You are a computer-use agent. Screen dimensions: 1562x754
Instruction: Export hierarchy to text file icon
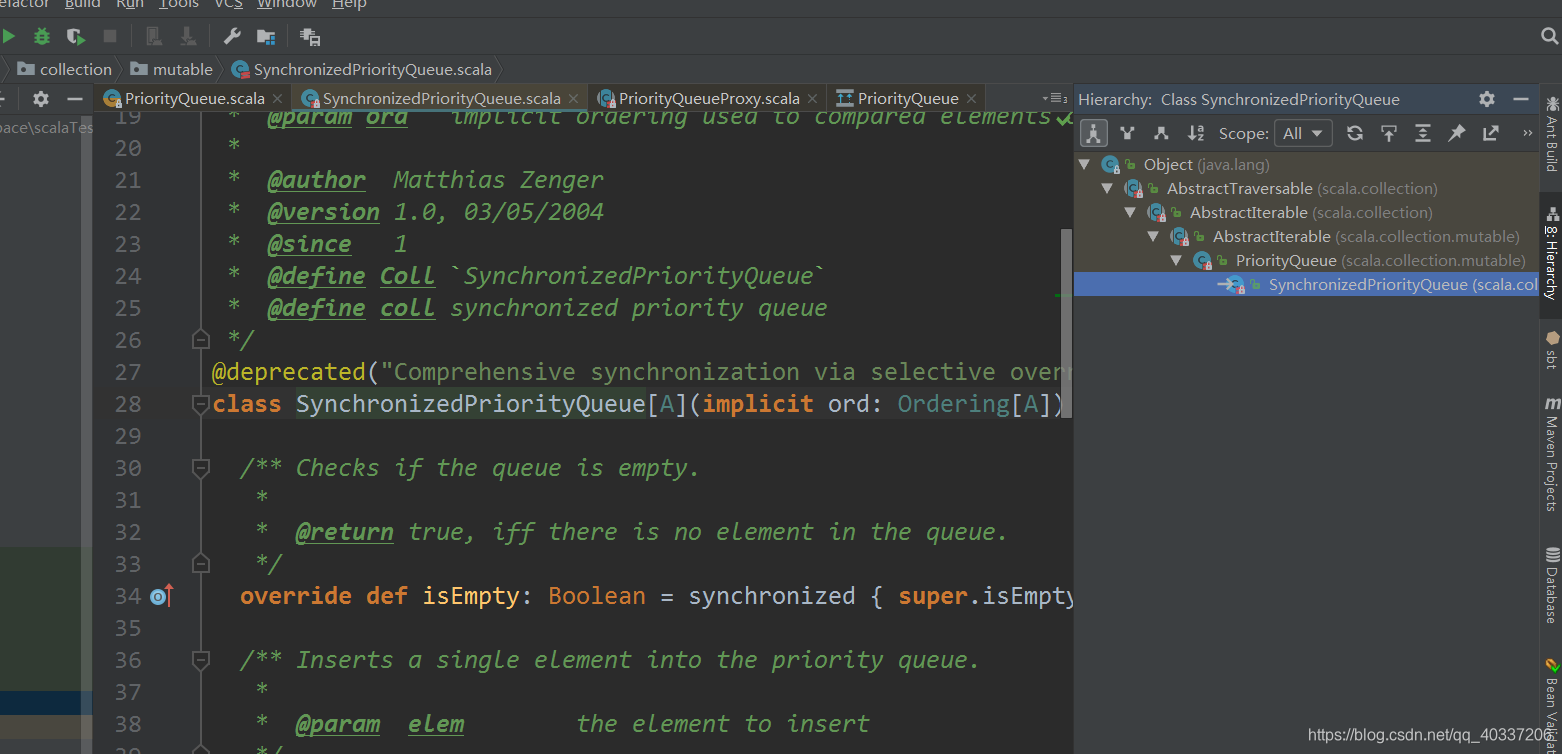1491,133
